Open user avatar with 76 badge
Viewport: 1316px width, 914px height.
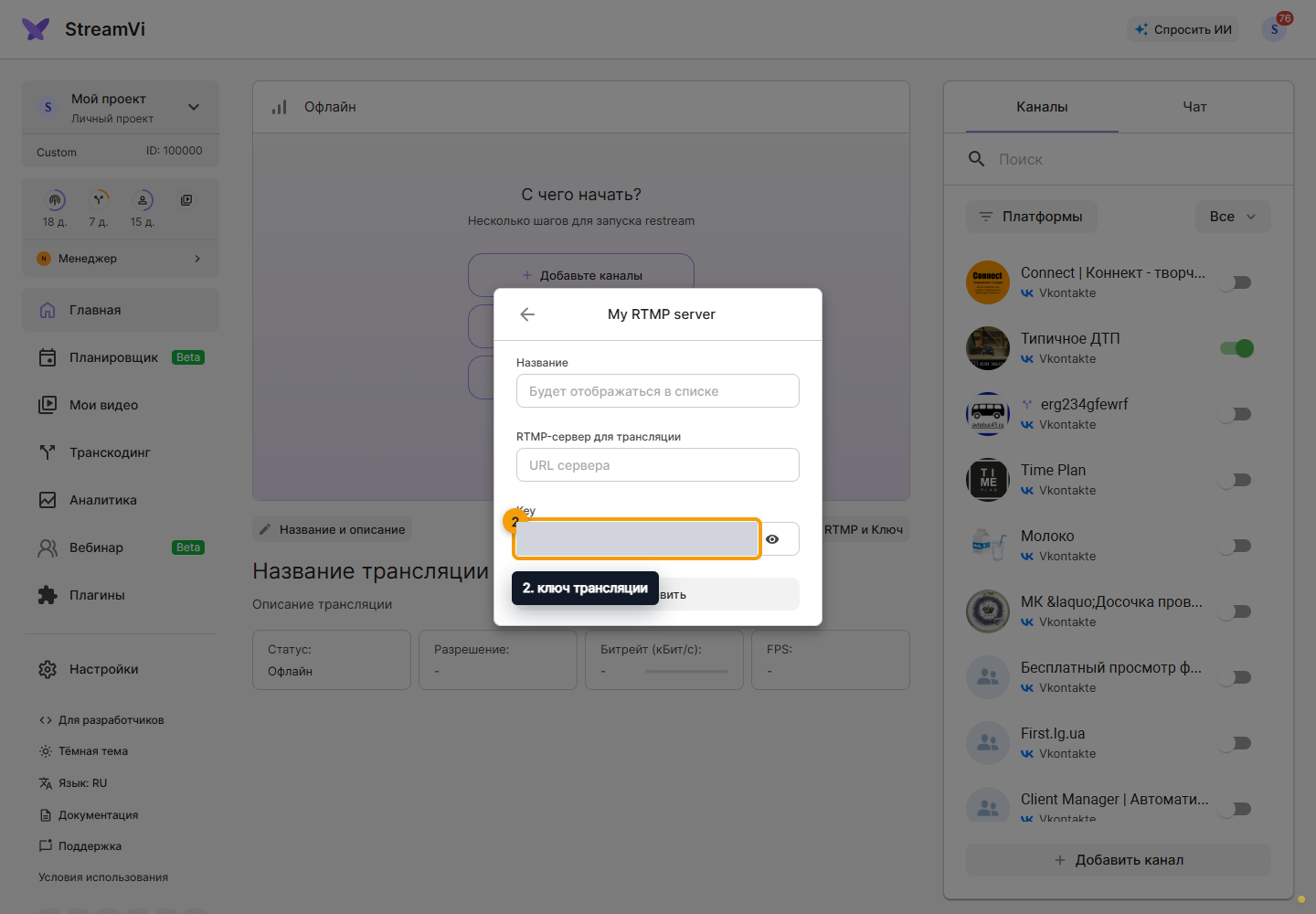click(x=1274, y=29)
